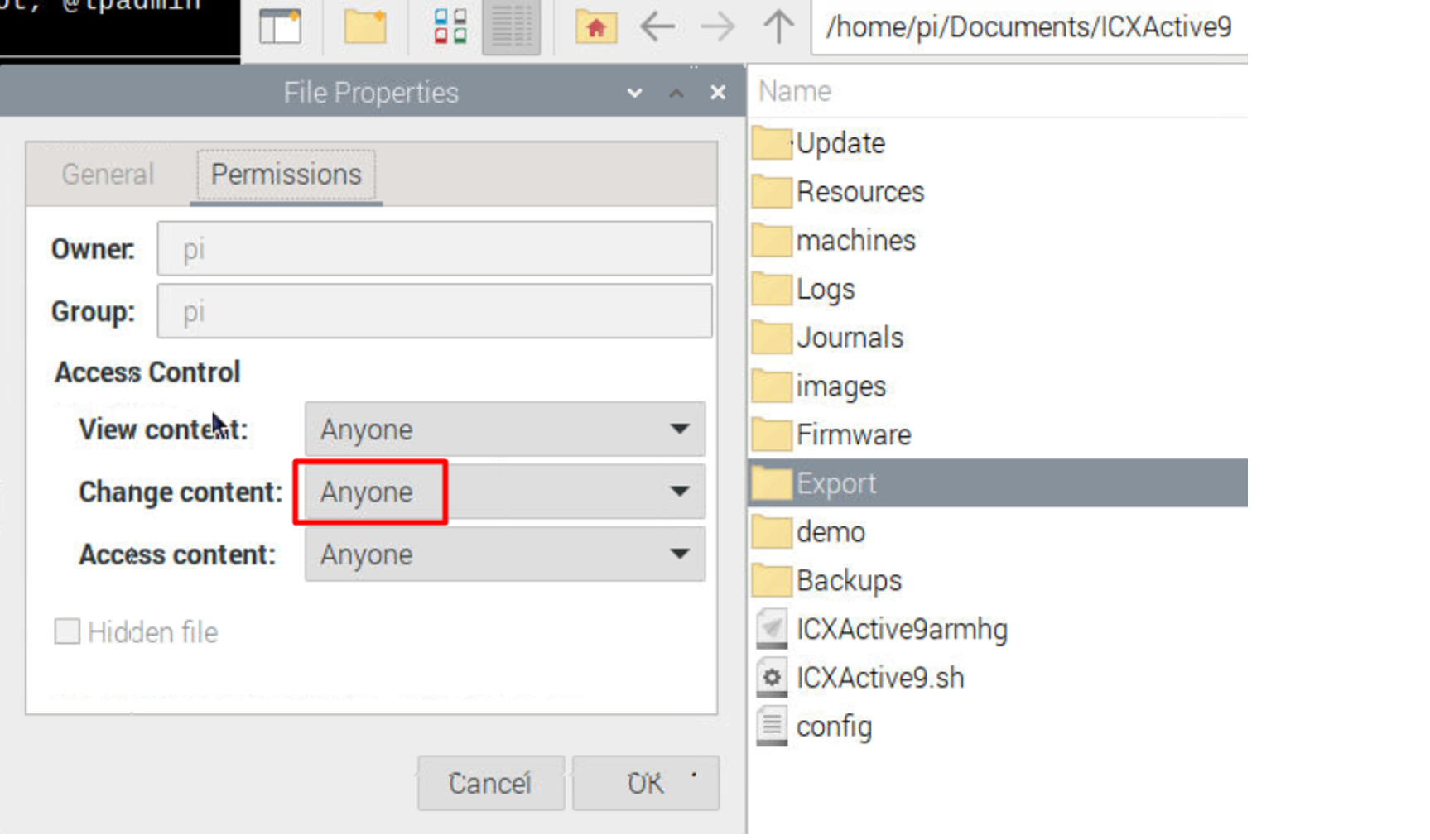
Task: Click the Owner input field
Action: (x=435, y=248)
